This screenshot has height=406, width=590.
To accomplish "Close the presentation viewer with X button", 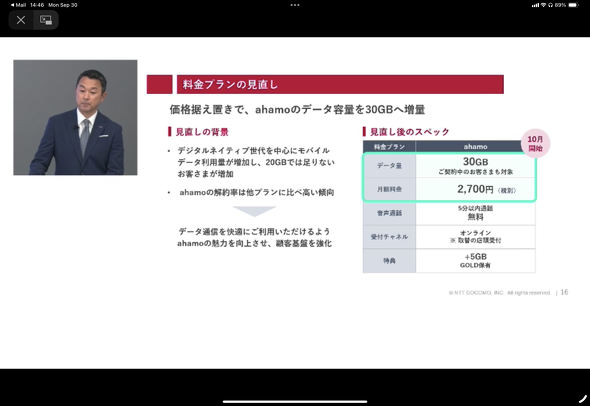I will click(x=21, y=20).
